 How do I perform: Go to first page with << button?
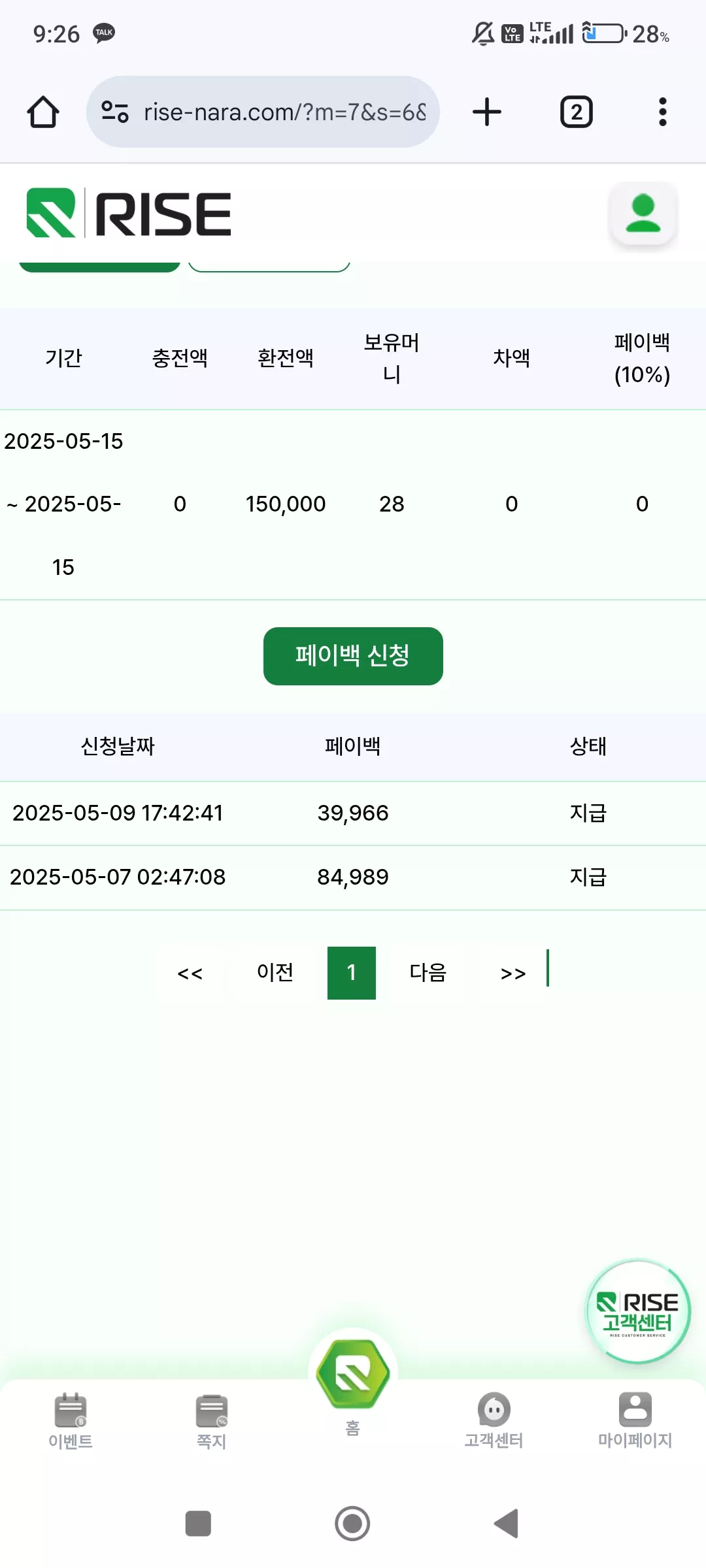(190, 973)
